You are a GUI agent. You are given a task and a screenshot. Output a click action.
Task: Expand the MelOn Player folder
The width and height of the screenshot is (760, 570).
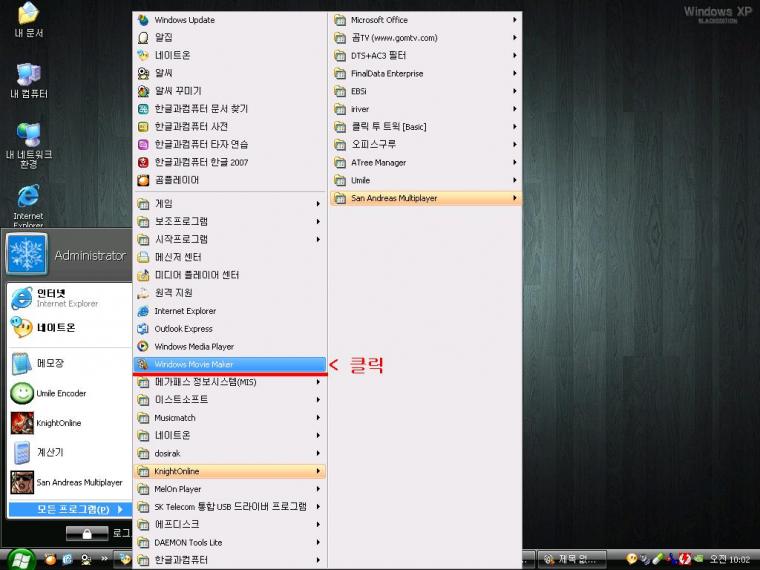[229, 489]
